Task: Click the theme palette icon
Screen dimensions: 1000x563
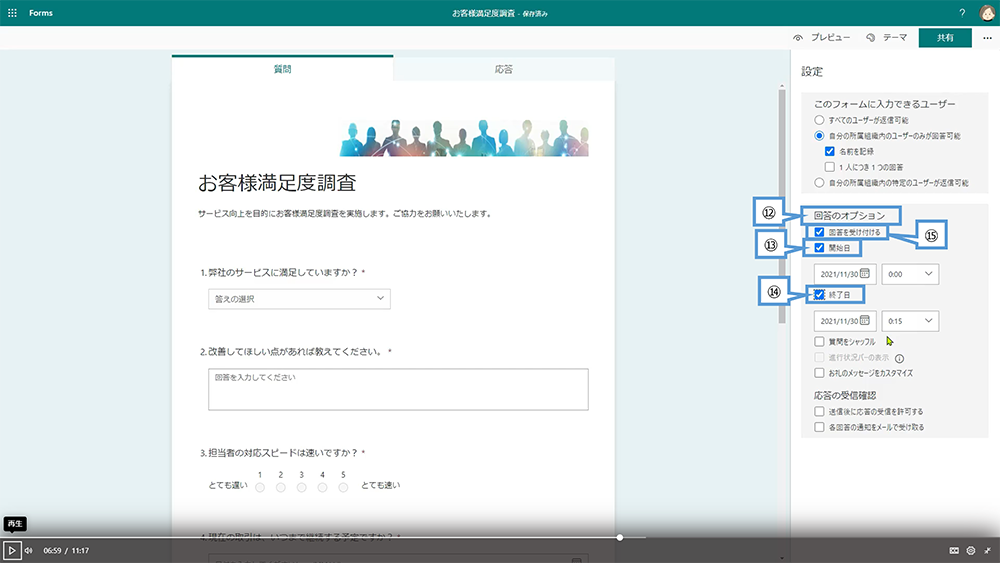Action: tap(871, 38)
